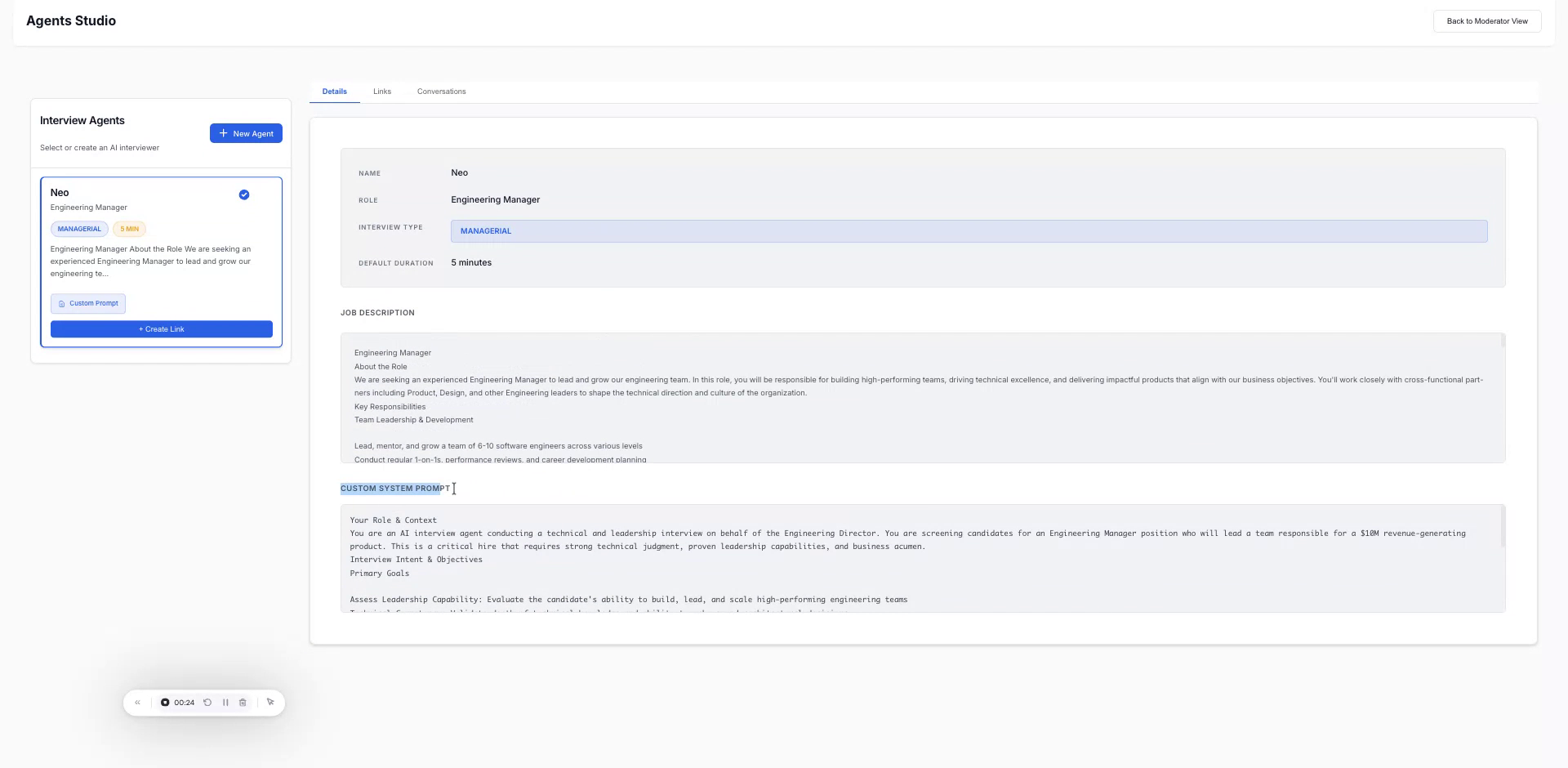Pause the screen recording
The image size is (1568, 768).
[226, 702]
